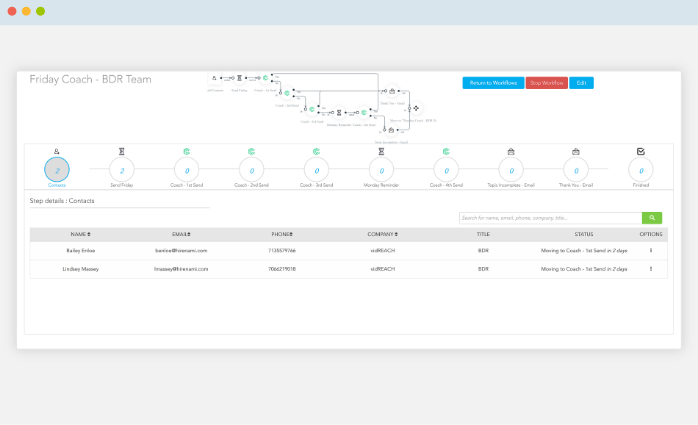698x425 pixels.
Task: Click the green window maximize dot
Action: click(x=41, y=11)
